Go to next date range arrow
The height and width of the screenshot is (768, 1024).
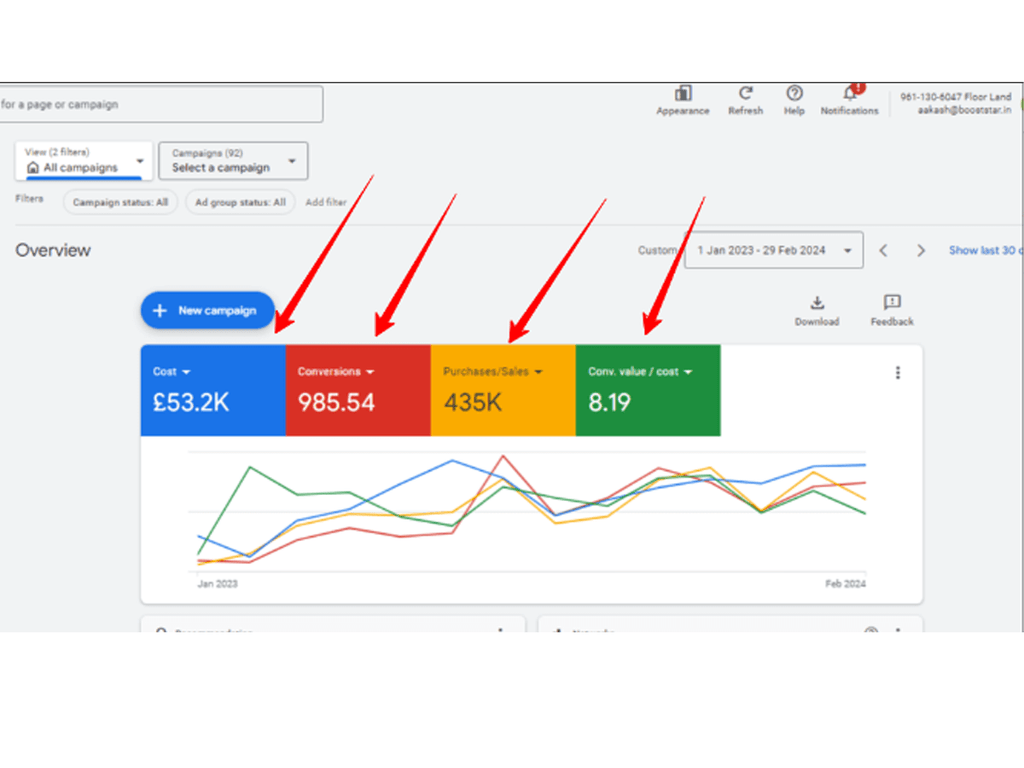pos(921,251)
